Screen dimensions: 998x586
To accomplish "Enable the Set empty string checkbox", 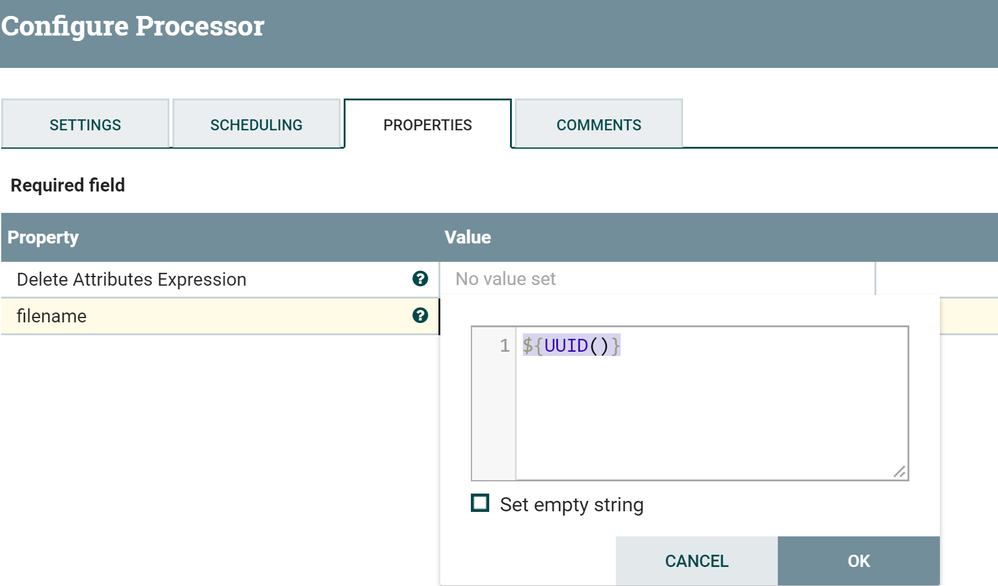I will [x=480, y=503].
